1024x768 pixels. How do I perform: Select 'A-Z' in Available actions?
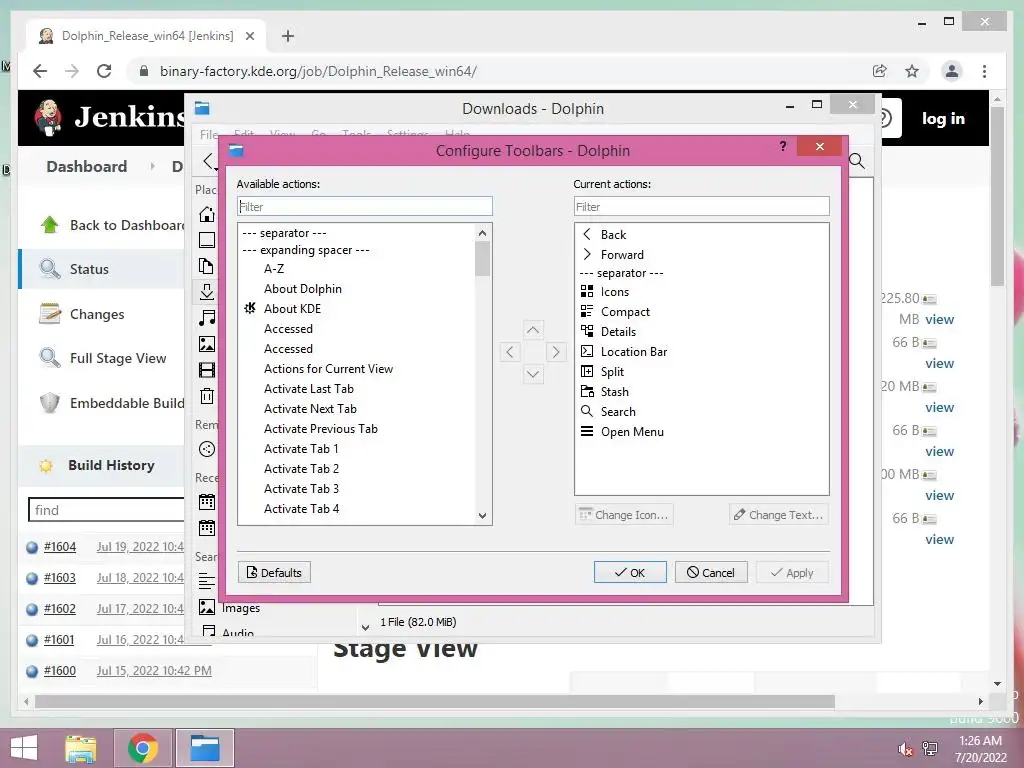274,268
